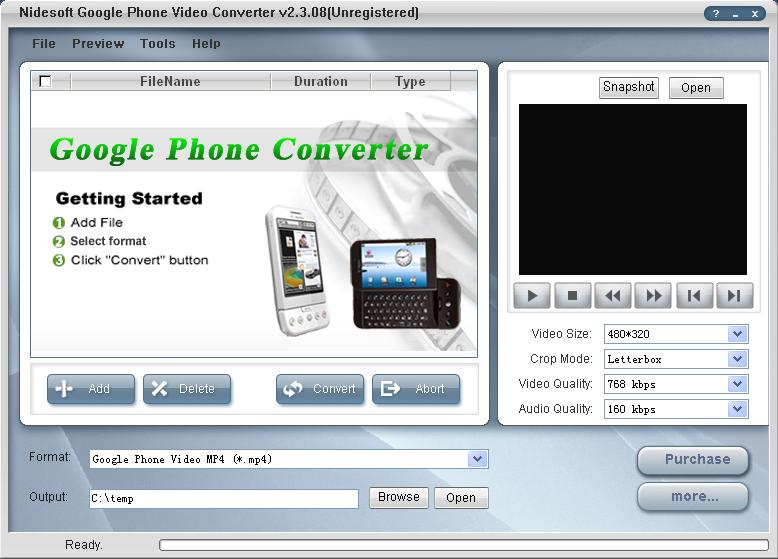The width and height of the screenshot is (778, 559).
Task: Expand the Crop Mode dropdown
Action: pyautogui.click(x=737, y=359)
